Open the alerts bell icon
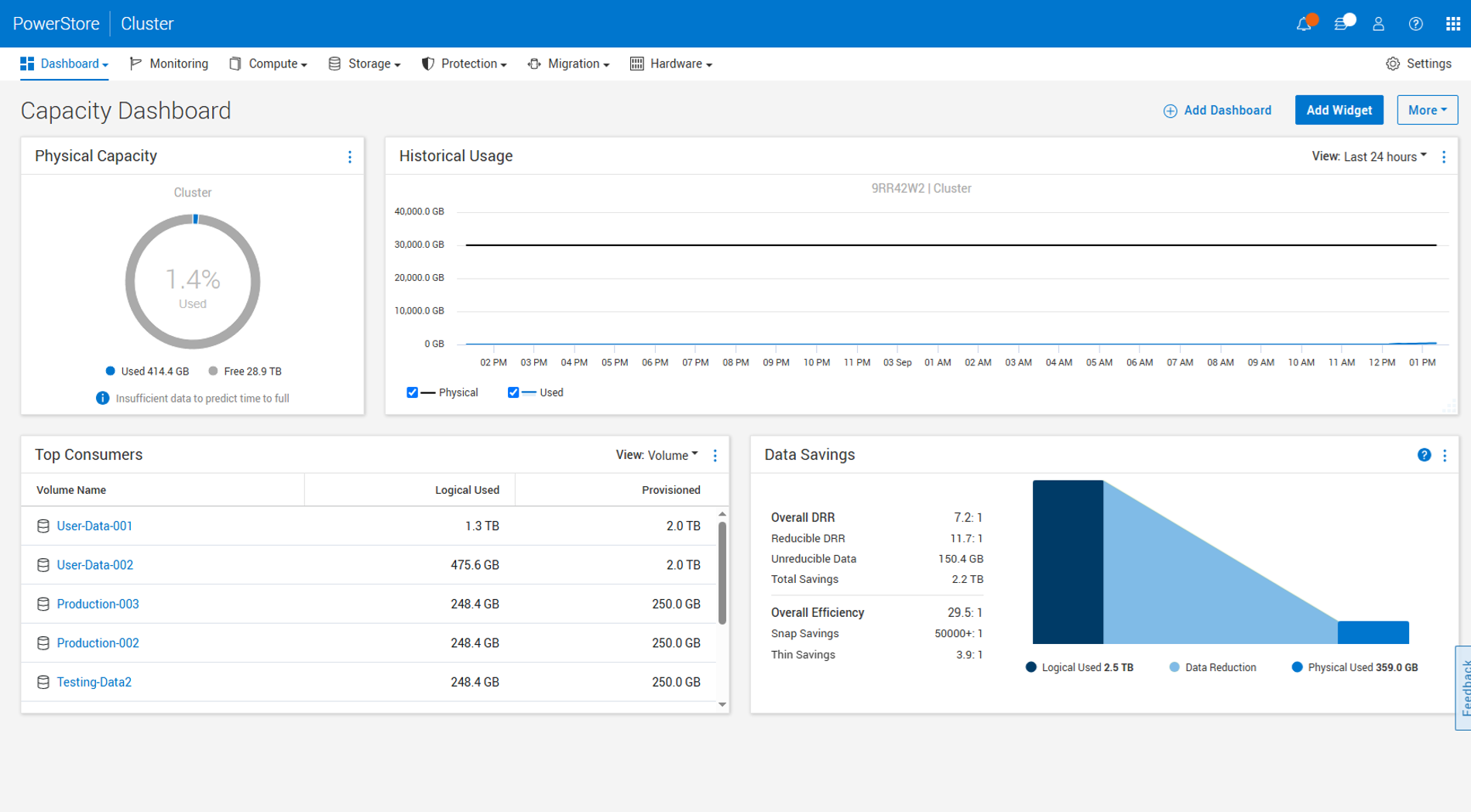Screen dimensions: 1471x812 click(1305, 23)
